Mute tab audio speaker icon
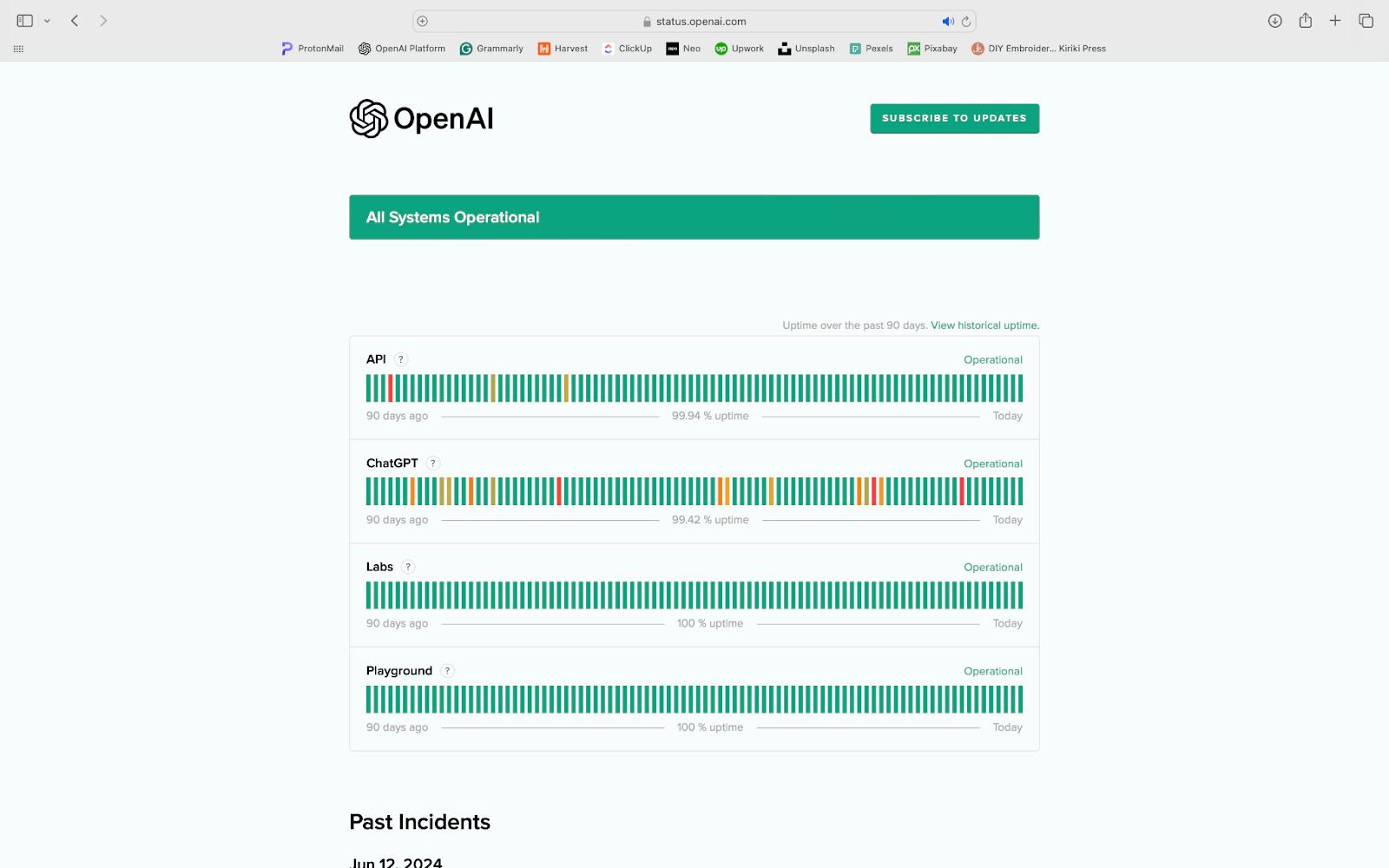1389x868 pixels. coord(948,21)
